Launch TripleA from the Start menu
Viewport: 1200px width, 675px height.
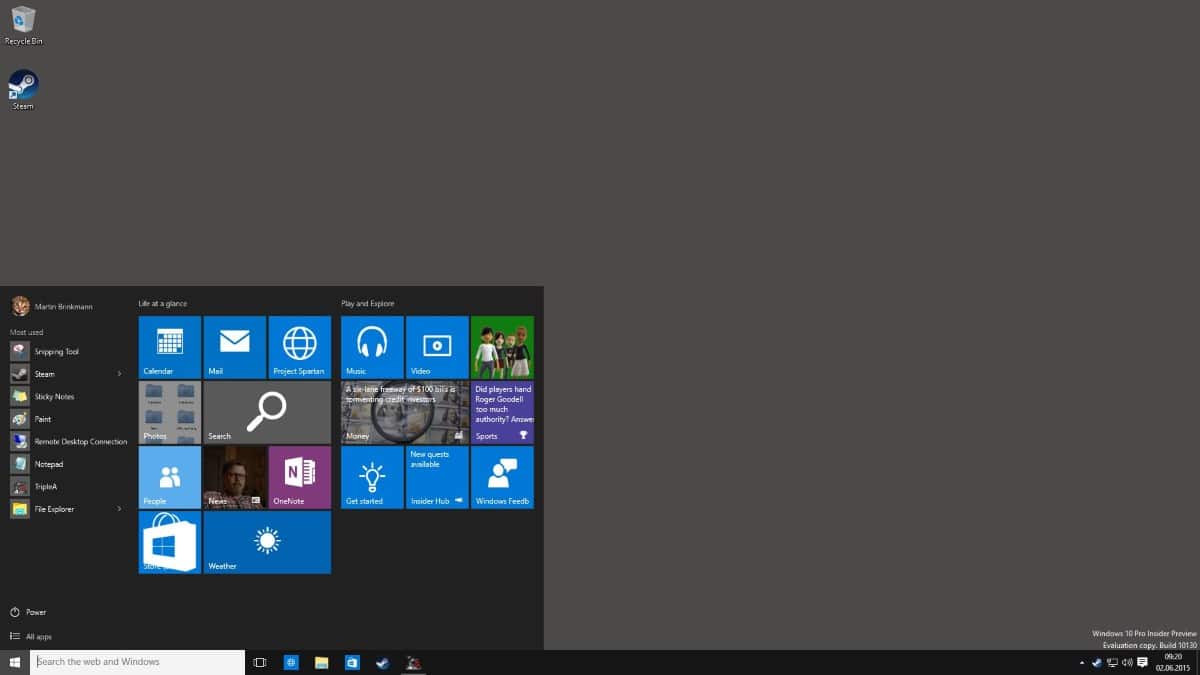(44, 486)
